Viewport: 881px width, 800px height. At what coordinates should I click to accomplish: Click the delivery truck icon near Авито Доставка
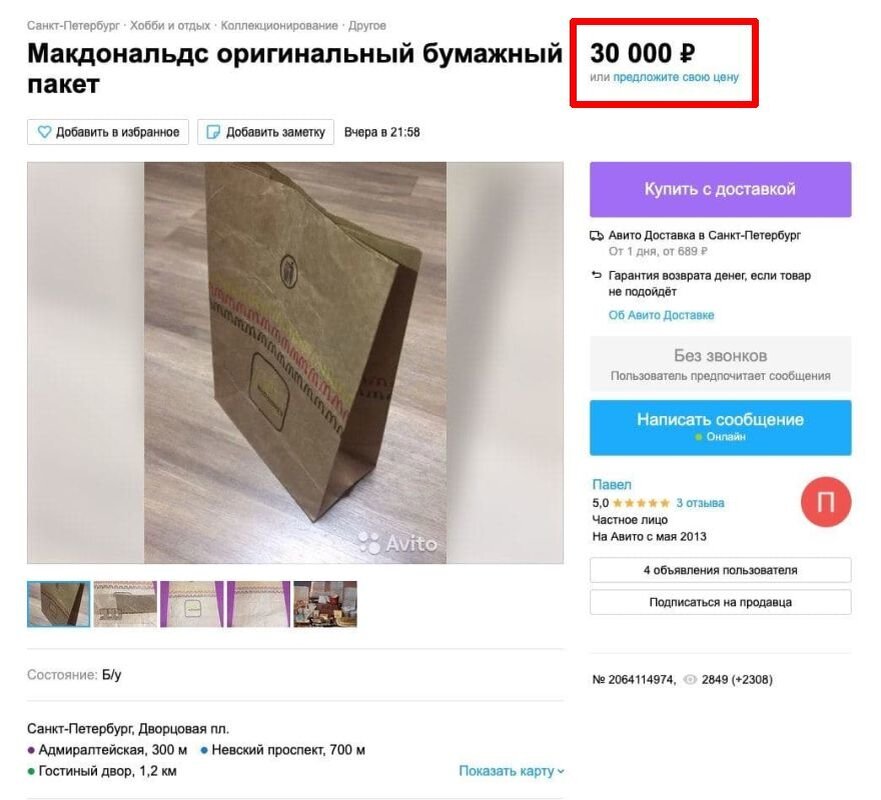coord(597,235)
